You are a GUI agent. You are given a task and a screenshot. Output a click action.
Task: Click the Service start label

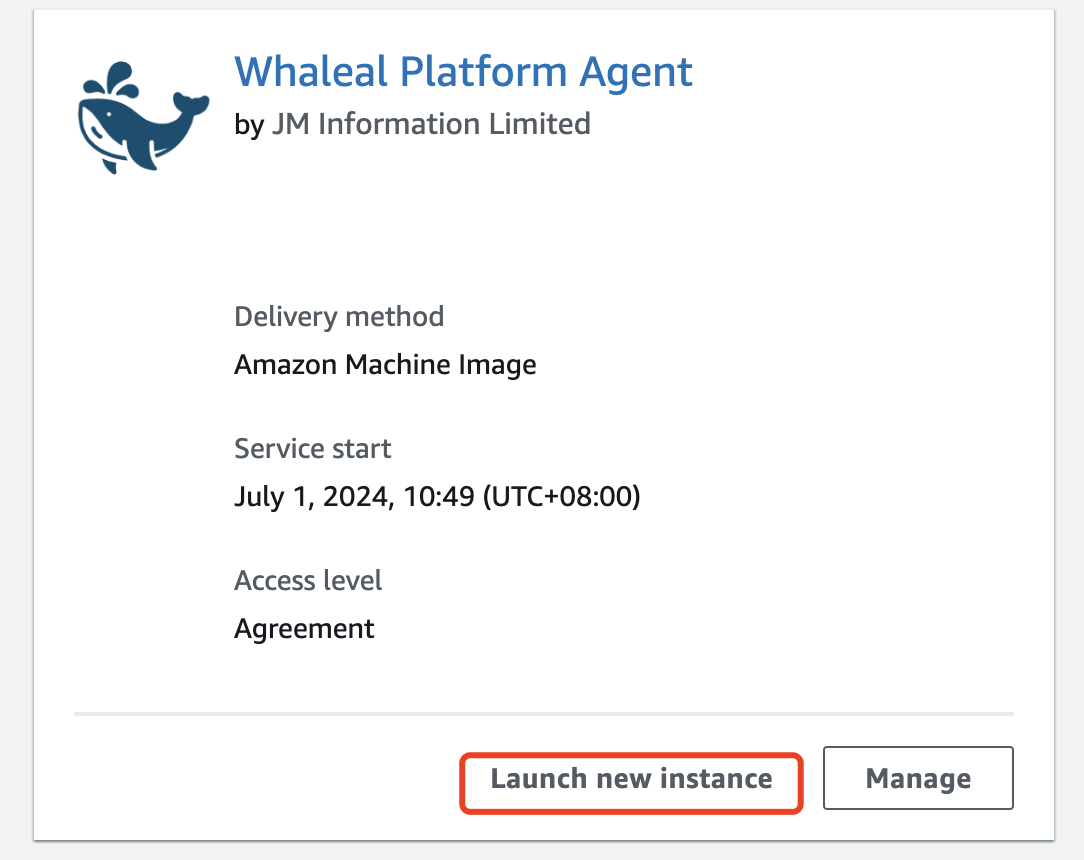(x=313, y=449)
